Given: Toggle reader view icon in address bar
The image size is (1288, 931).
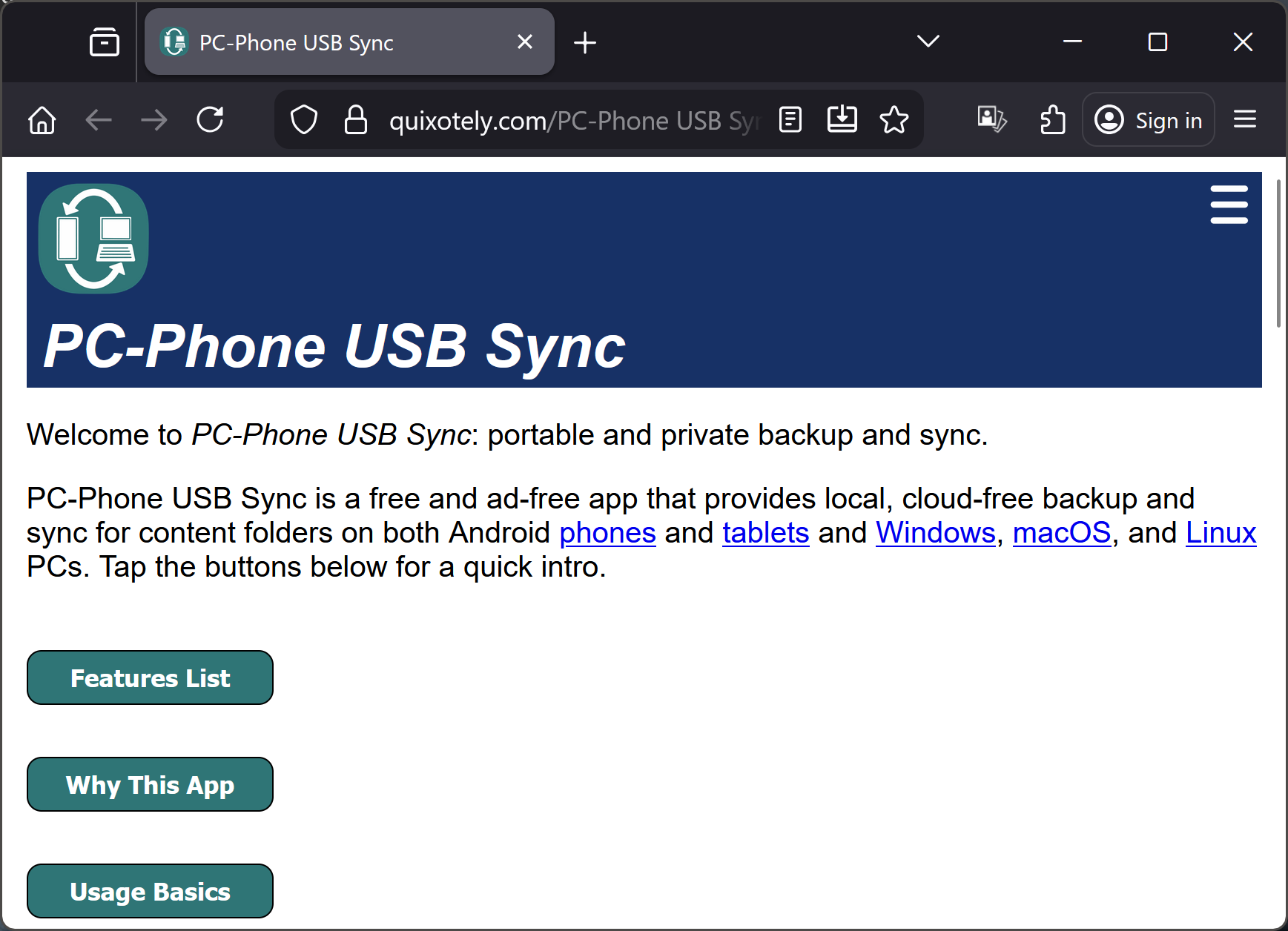Looking at the screenshot, I should (790, 120).
